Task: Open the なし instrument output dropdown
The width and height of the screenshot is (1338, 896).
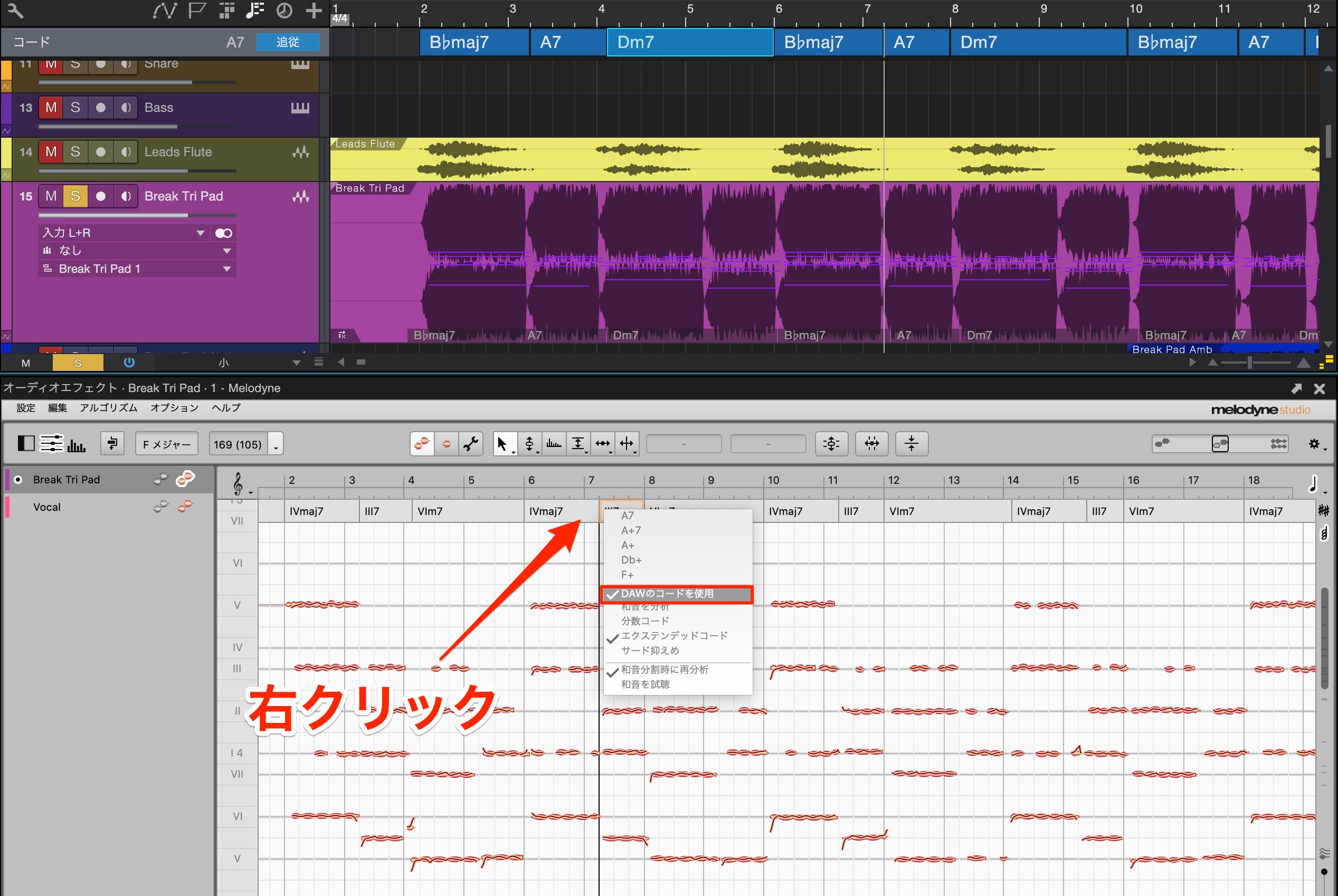Action: (x=137, y=251)
